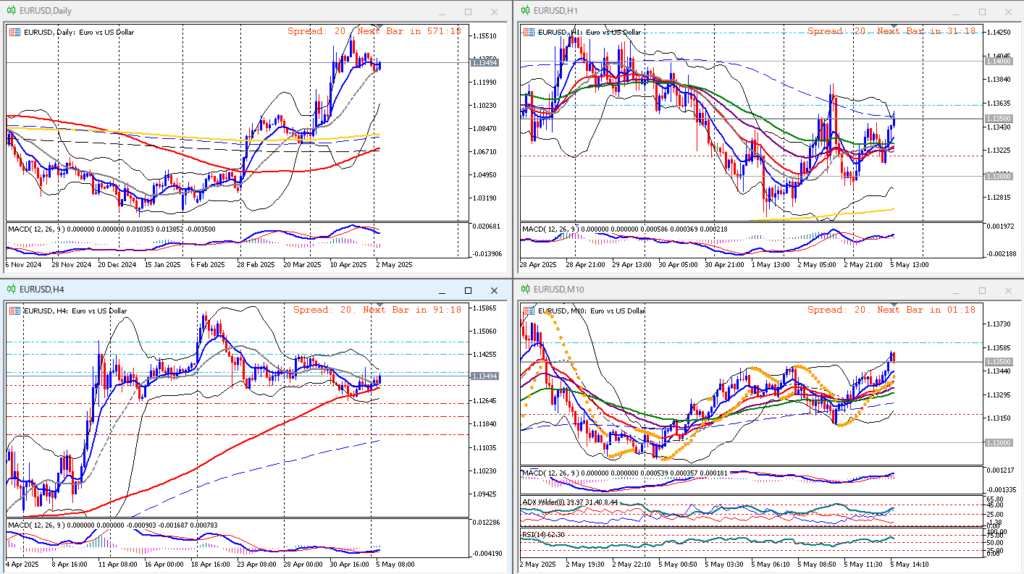Click 1.15865 on H4 price scale

pos(484,308)
